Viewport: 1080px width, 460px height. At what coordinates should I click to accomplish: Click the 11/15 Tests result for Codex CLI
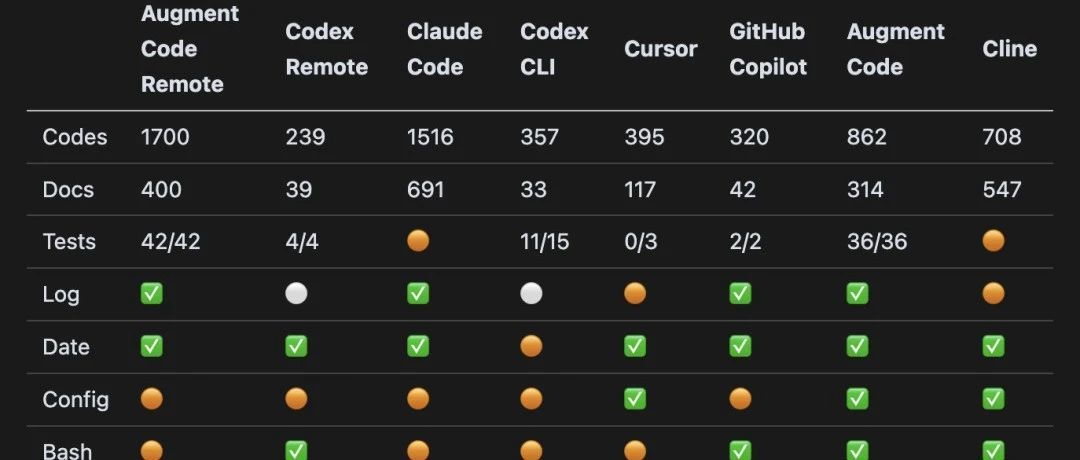(545, 241)
